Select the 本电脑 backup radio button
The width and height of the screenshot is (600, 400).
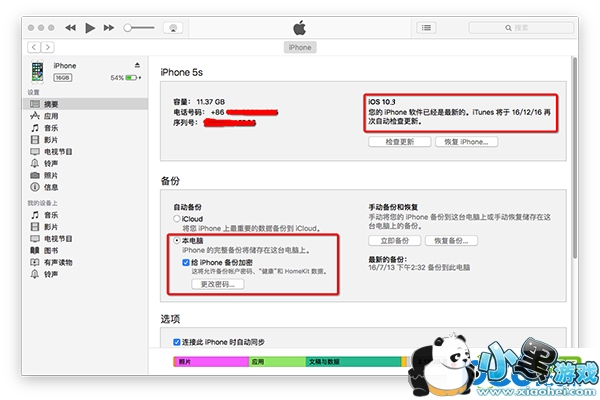177,240
